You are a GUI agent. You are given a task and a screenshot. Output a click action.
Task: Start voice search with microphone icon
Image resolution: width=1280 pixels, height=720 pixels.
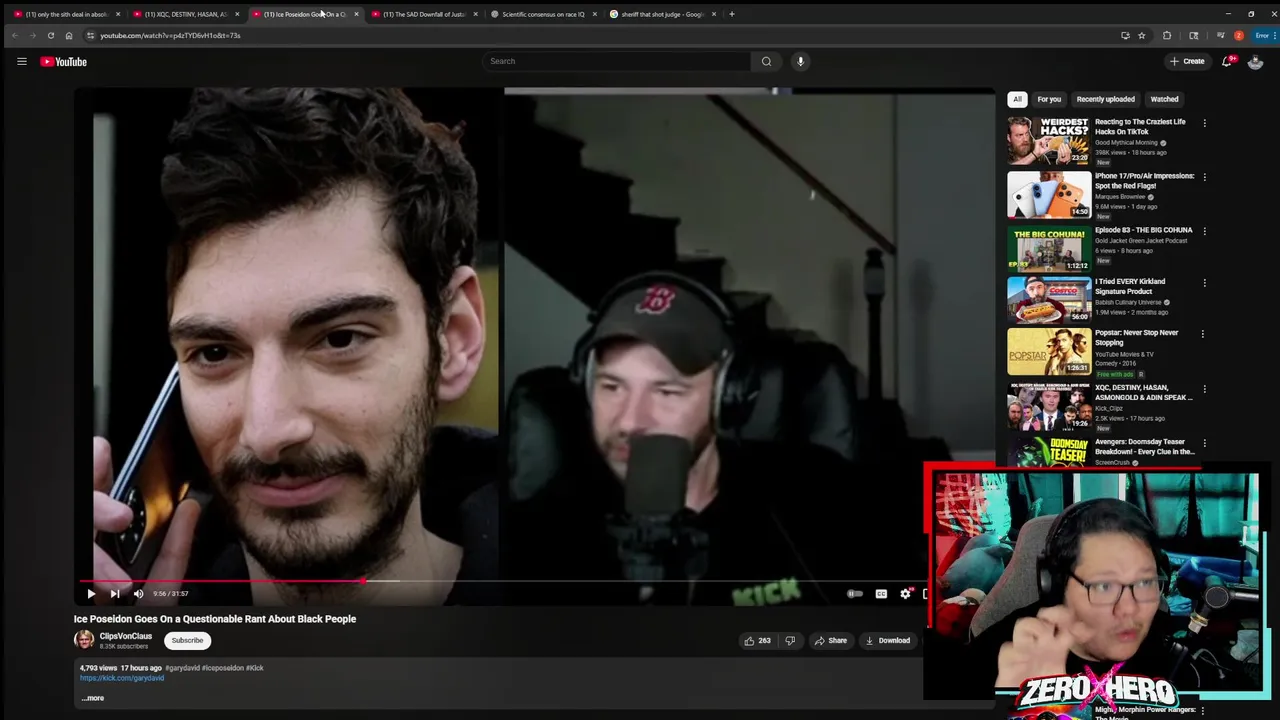tap(800, 61)
